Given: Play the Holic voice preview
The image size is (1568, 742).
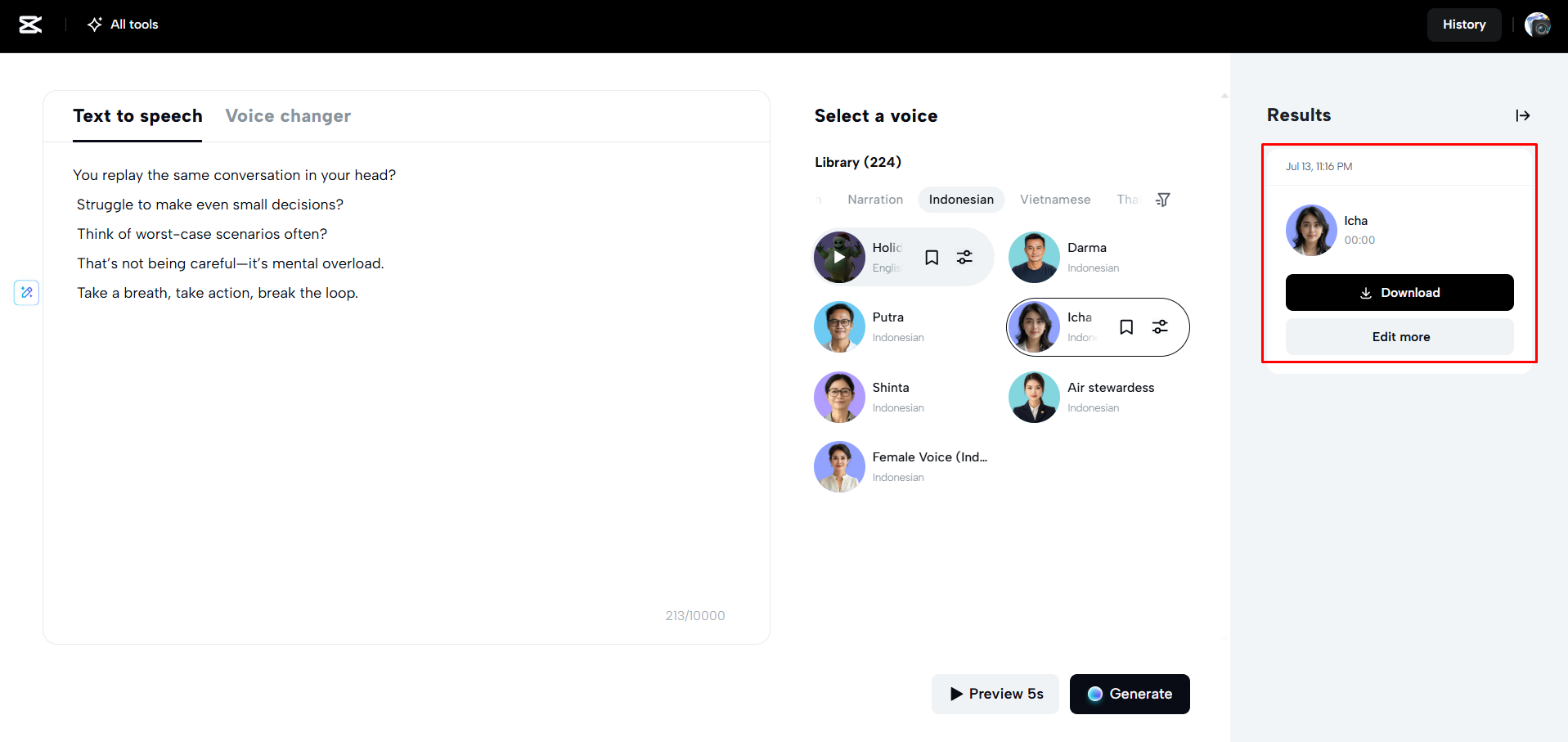Looking at the screenshot, I should [839, 257].
